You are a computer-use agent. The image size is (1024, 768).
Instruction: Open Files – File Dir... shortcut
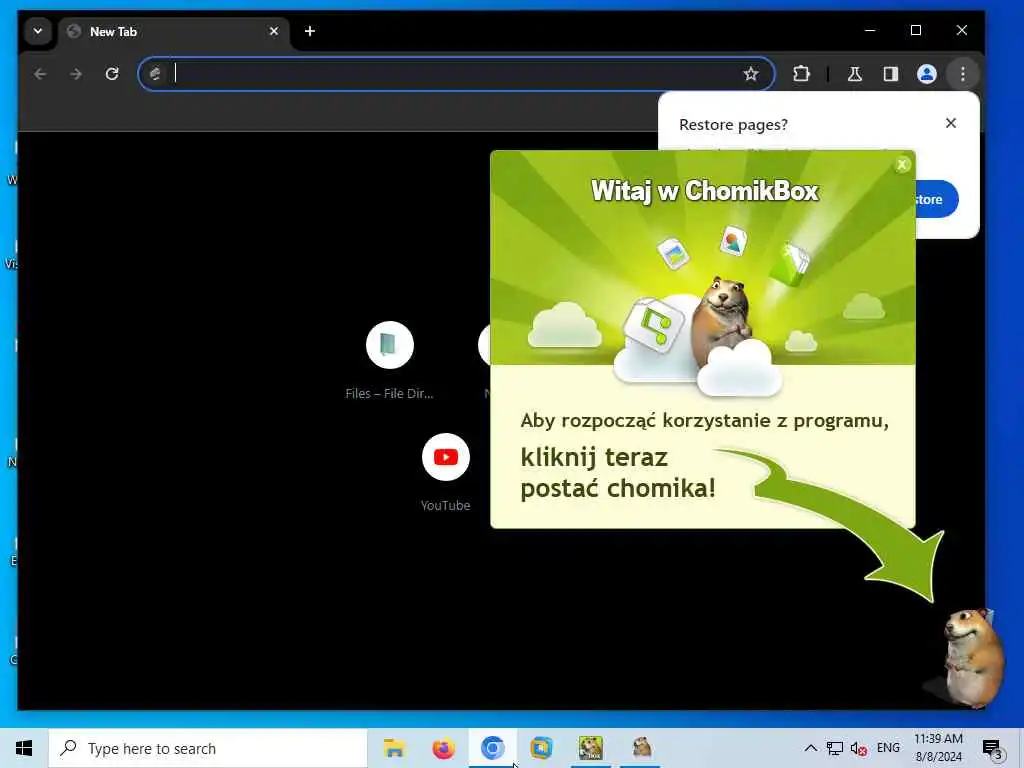point(389,359)
